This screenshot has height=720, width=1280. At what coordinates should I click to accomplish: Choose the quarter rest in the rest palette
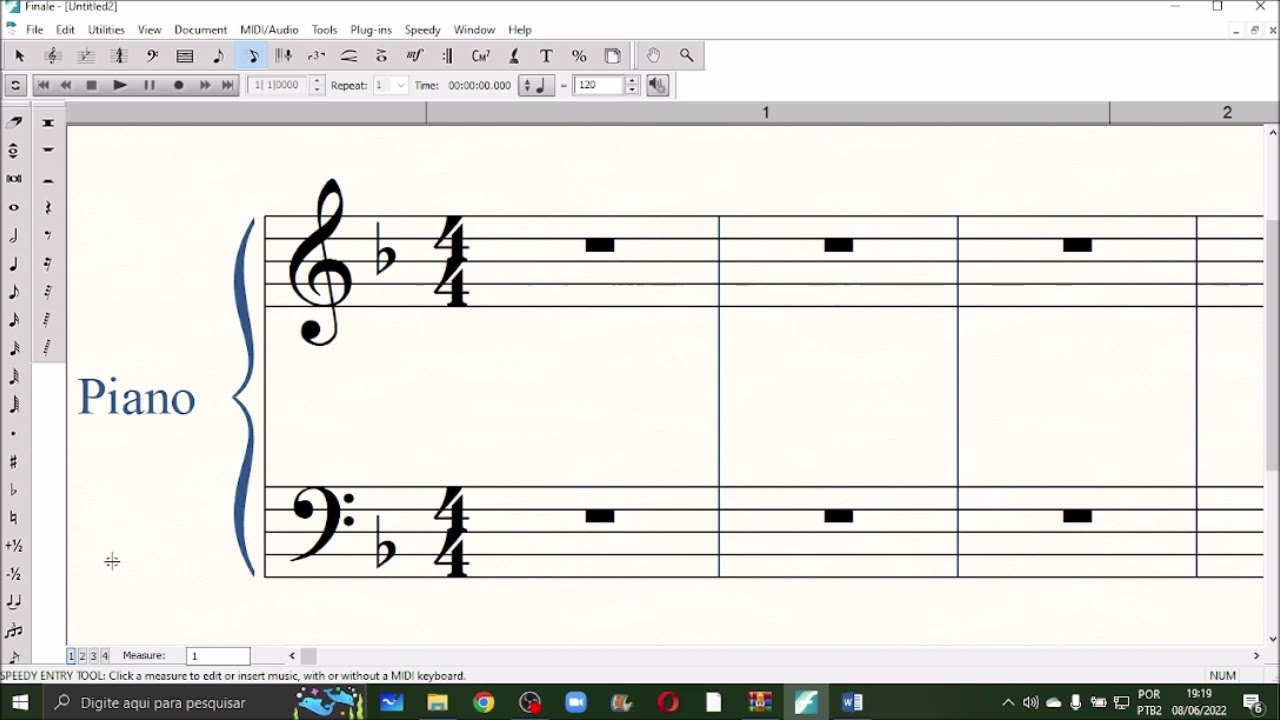(x=48, y=207)
